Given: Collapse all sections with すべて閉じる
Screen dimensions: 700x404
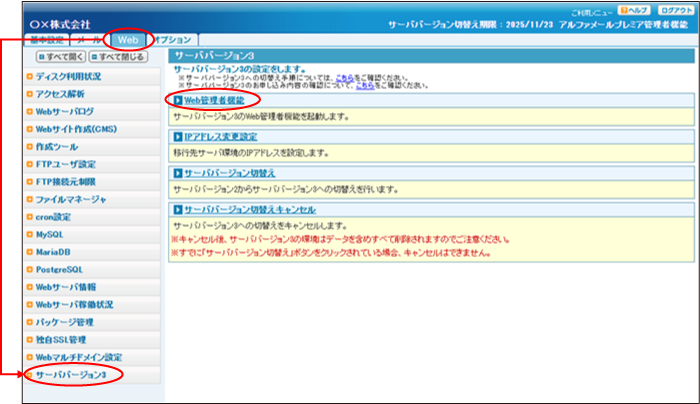Looking at the screenshot, I should tap(120, 57).
